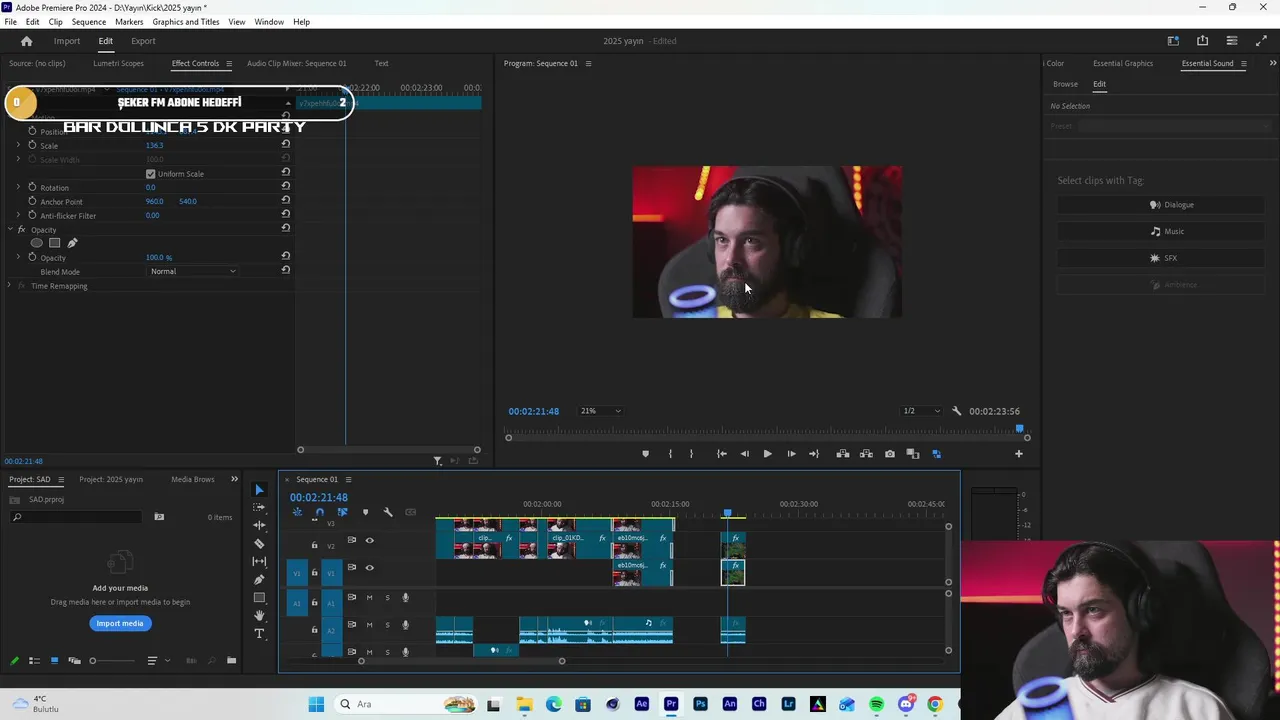Open the Workspaces icon at top right
Image resolution: width=1280 pixels, height=720 pixels.
coord(1173,41)
